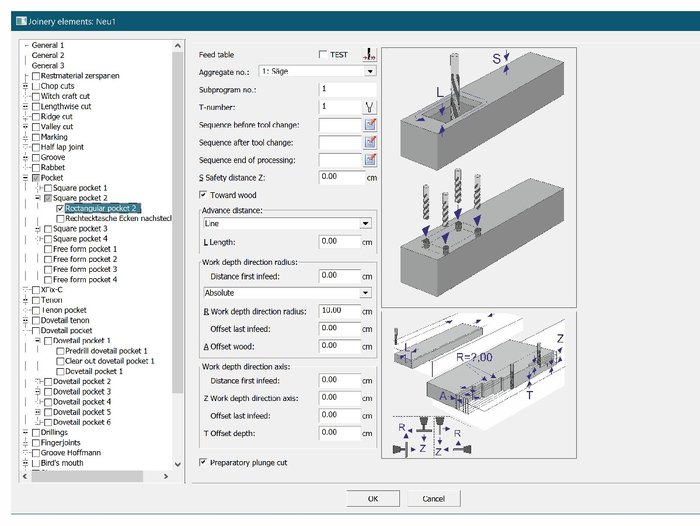Expand the Dovetail pocket 5 node
This screenshot has width=700, height=526.
[38, 412]
